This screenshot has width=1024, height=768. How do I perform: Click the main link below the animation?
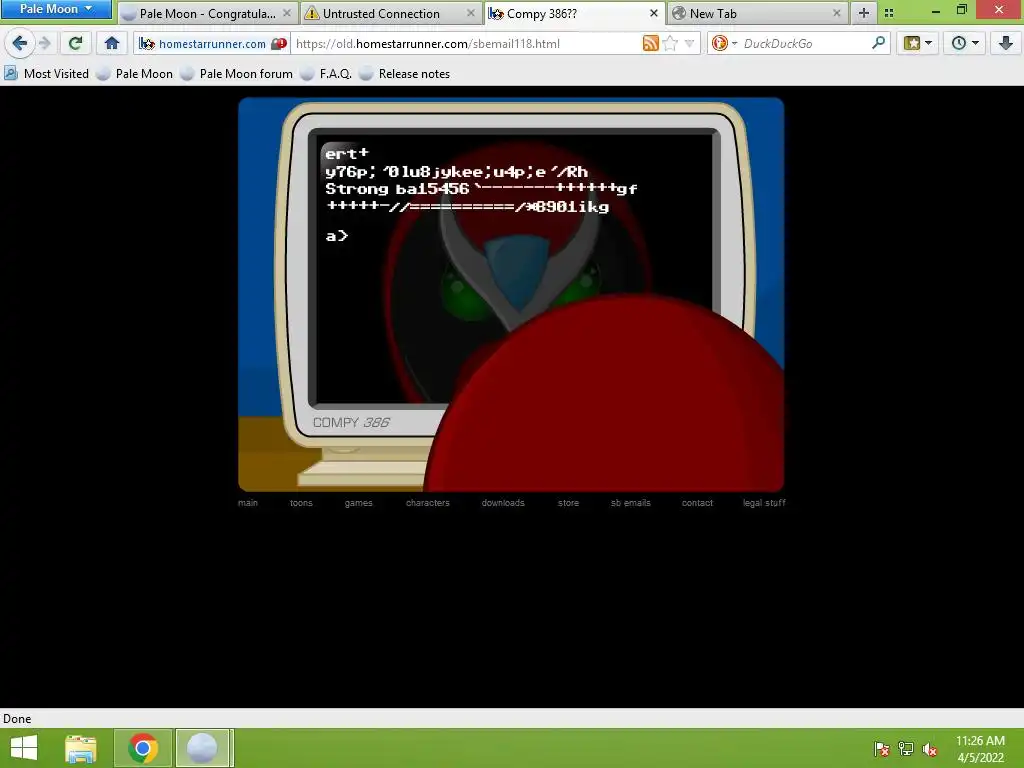[x=248, y=503]
